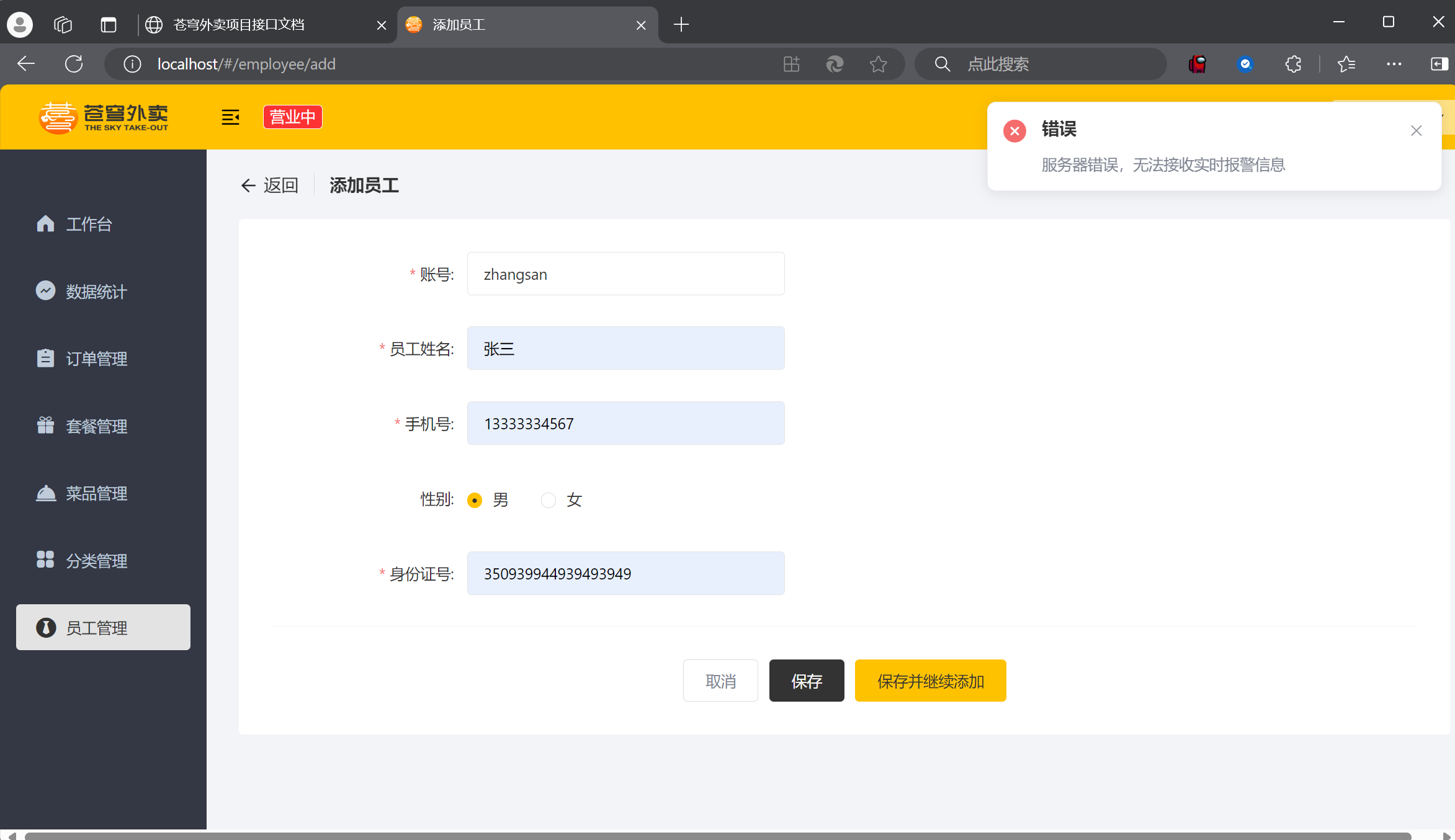
Task: Open the browser extensions puzzle icon
Action: click(x=1293, y=64)
